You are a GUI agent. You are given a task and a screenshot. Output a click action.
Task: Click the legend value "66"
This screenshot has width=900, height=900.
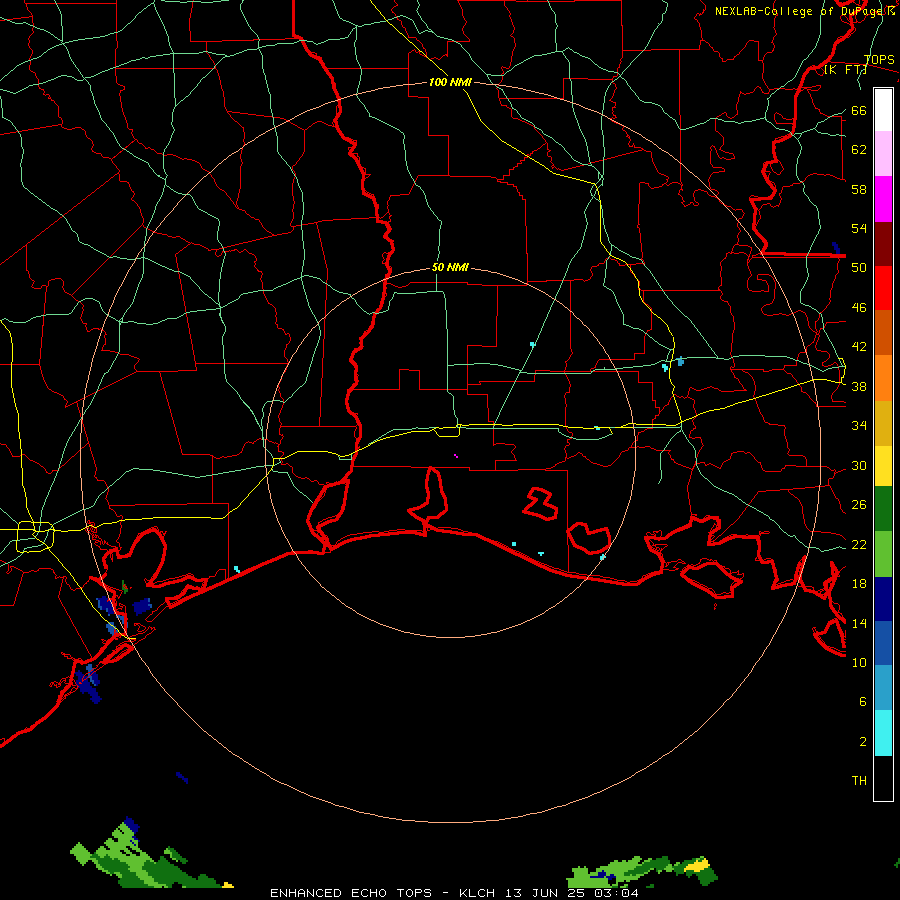(x=859, y=110)
